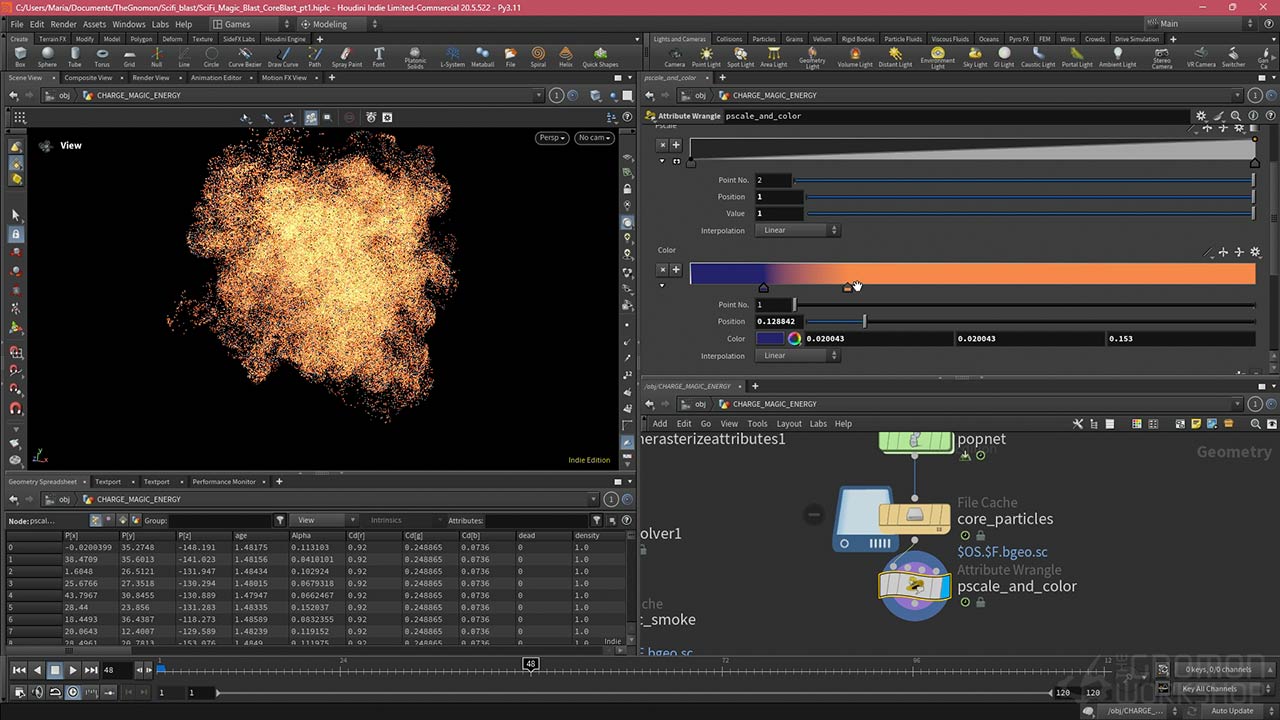Open the Render menu
The width and height of the screenshot is (1280, 720).
[x=63, y=24]
